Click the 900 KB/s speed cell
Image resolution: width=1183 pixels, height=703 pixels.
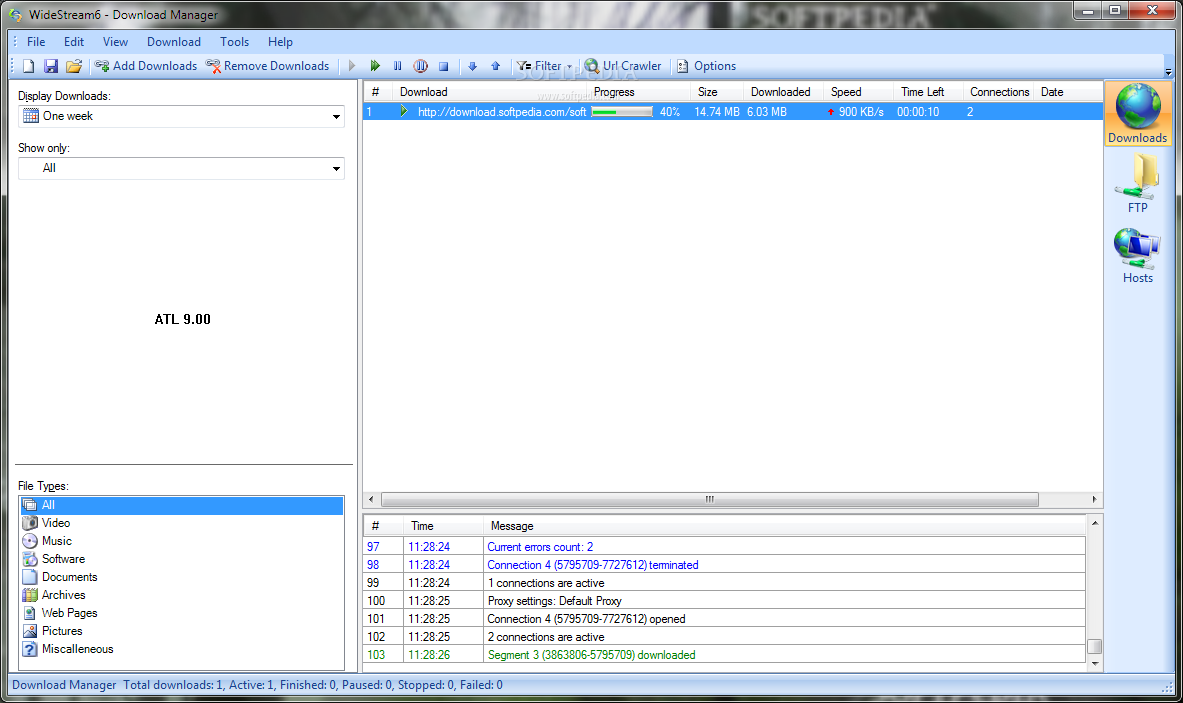[859, 112]
